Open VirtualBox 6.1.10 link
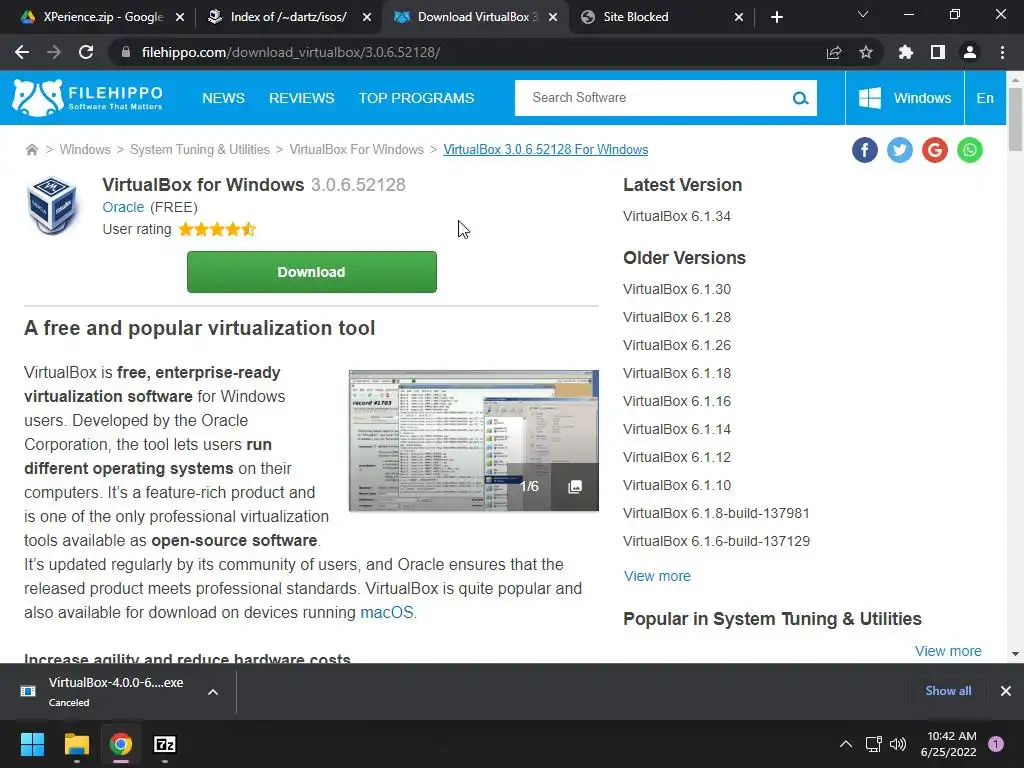 coord(677,485)
